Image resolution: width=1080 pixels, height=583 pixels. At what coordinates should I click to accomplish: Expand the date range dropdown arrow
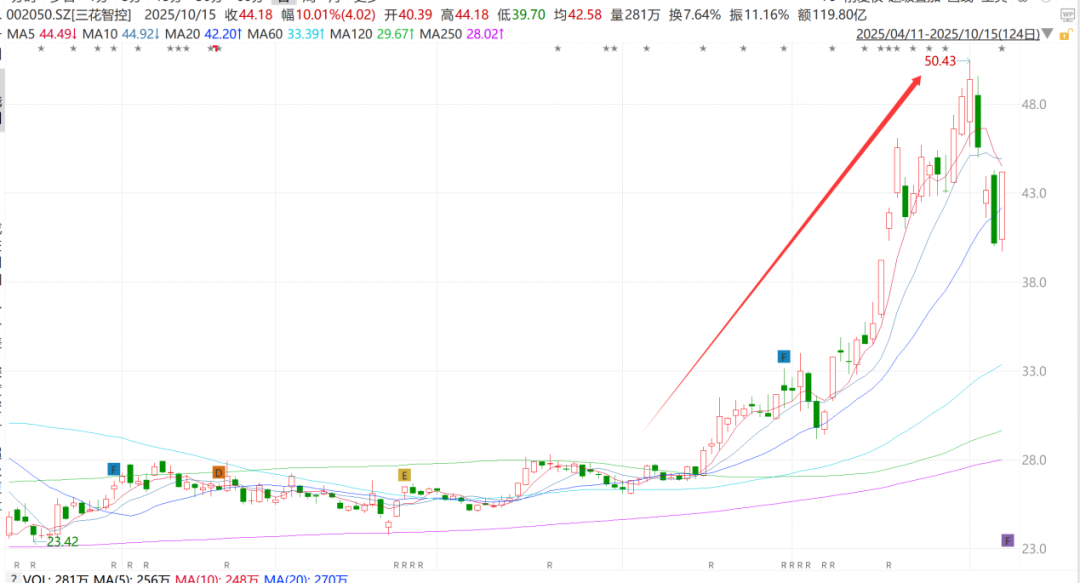tap(1046, 34)
